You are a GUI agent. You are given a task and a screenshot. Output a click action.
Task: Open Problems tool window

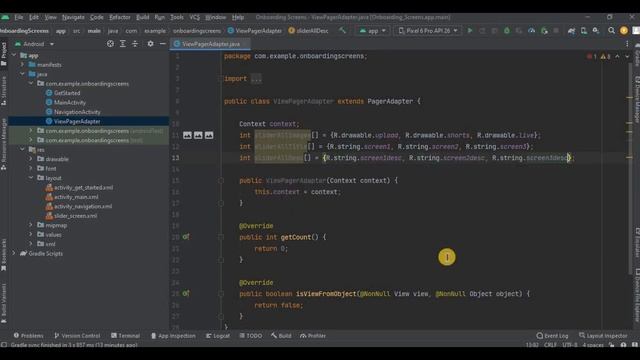(x=28, y=336)
